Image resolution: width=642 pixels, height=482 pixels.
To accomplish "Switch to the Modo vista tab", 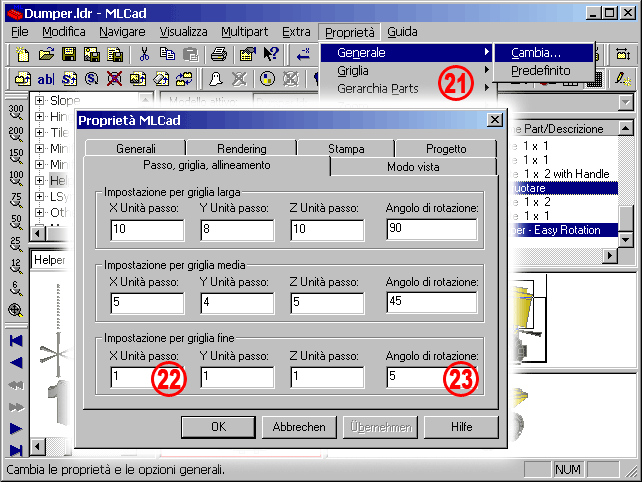I will click(414, 167).
